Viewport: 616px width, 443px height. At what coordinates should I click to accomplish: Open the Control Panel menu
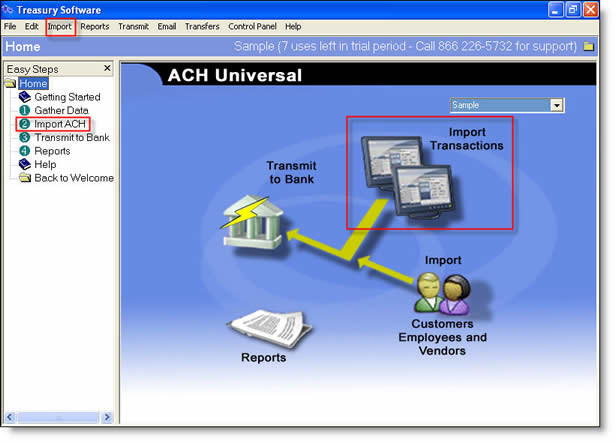tap(252, 27)
